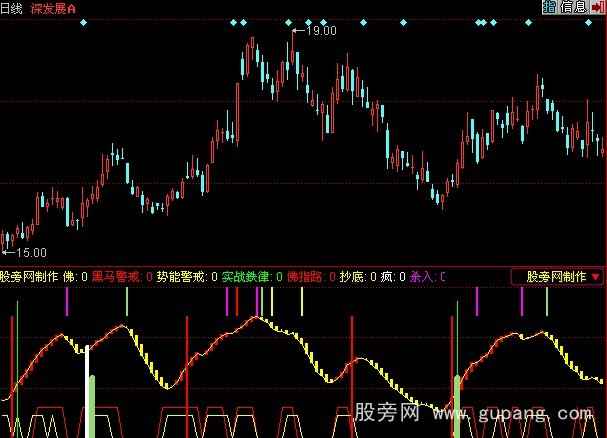Click the leftmost cyan diamond info marker
The image size is (607, 438).
click(83, 21)
